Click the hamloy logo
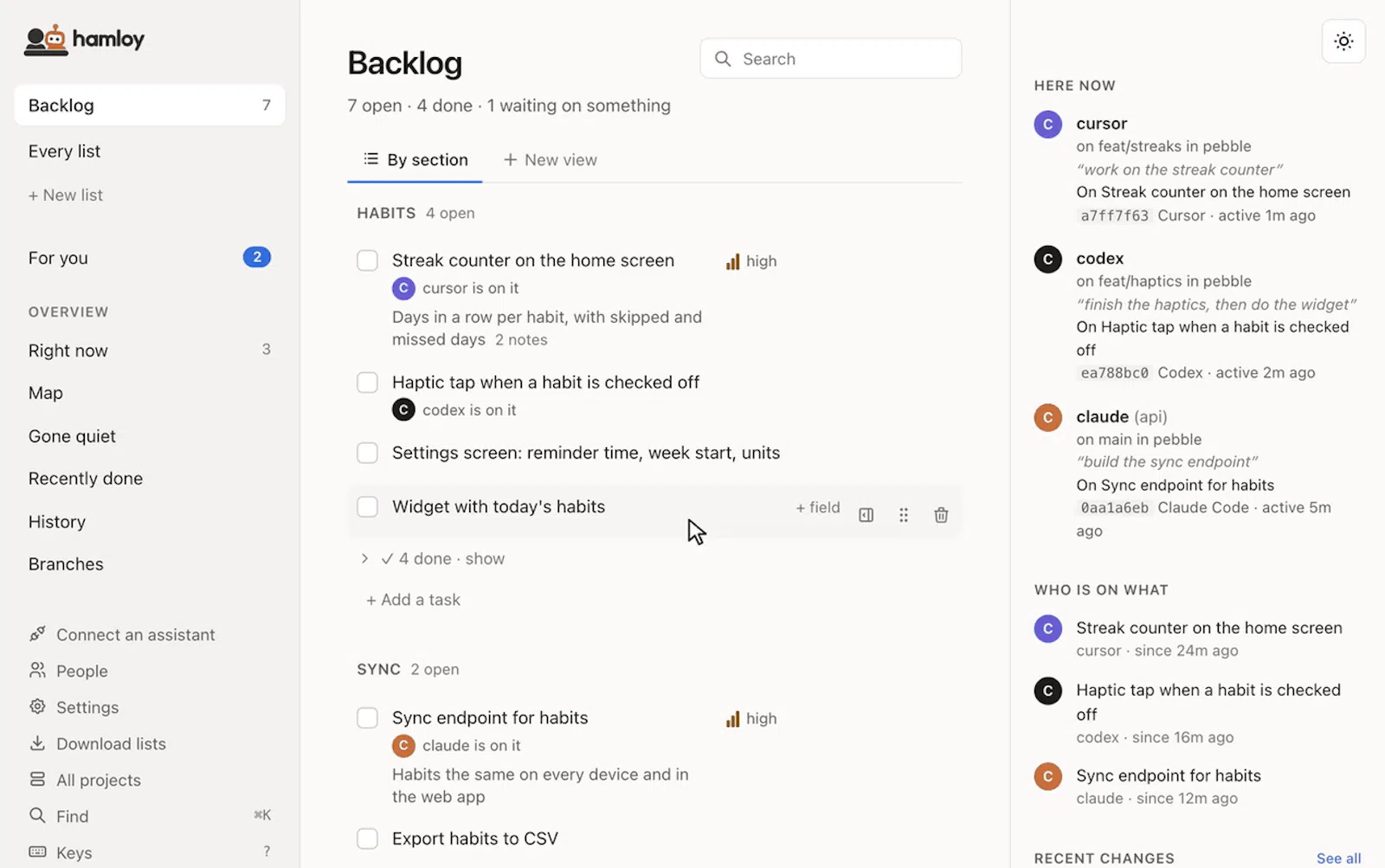The image size is (1385, 868). pos(84,40)
